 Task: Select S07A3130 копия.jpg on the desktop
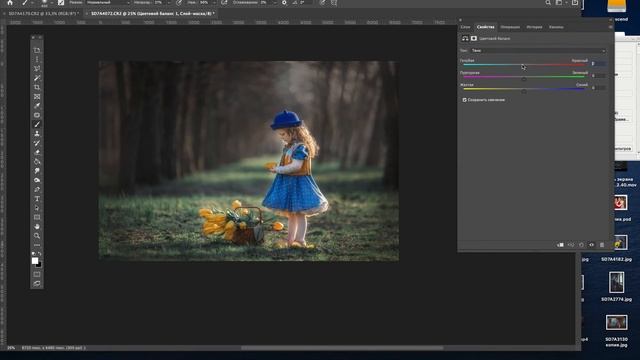pyautogui.click(x=616, y=331)
